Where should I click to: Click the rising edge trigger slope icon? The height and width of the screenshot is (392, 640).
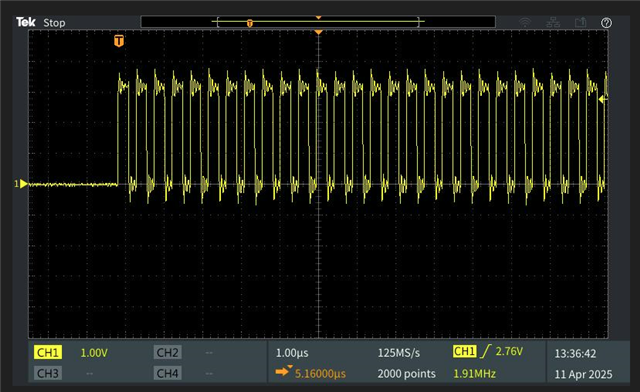(486, 351)
